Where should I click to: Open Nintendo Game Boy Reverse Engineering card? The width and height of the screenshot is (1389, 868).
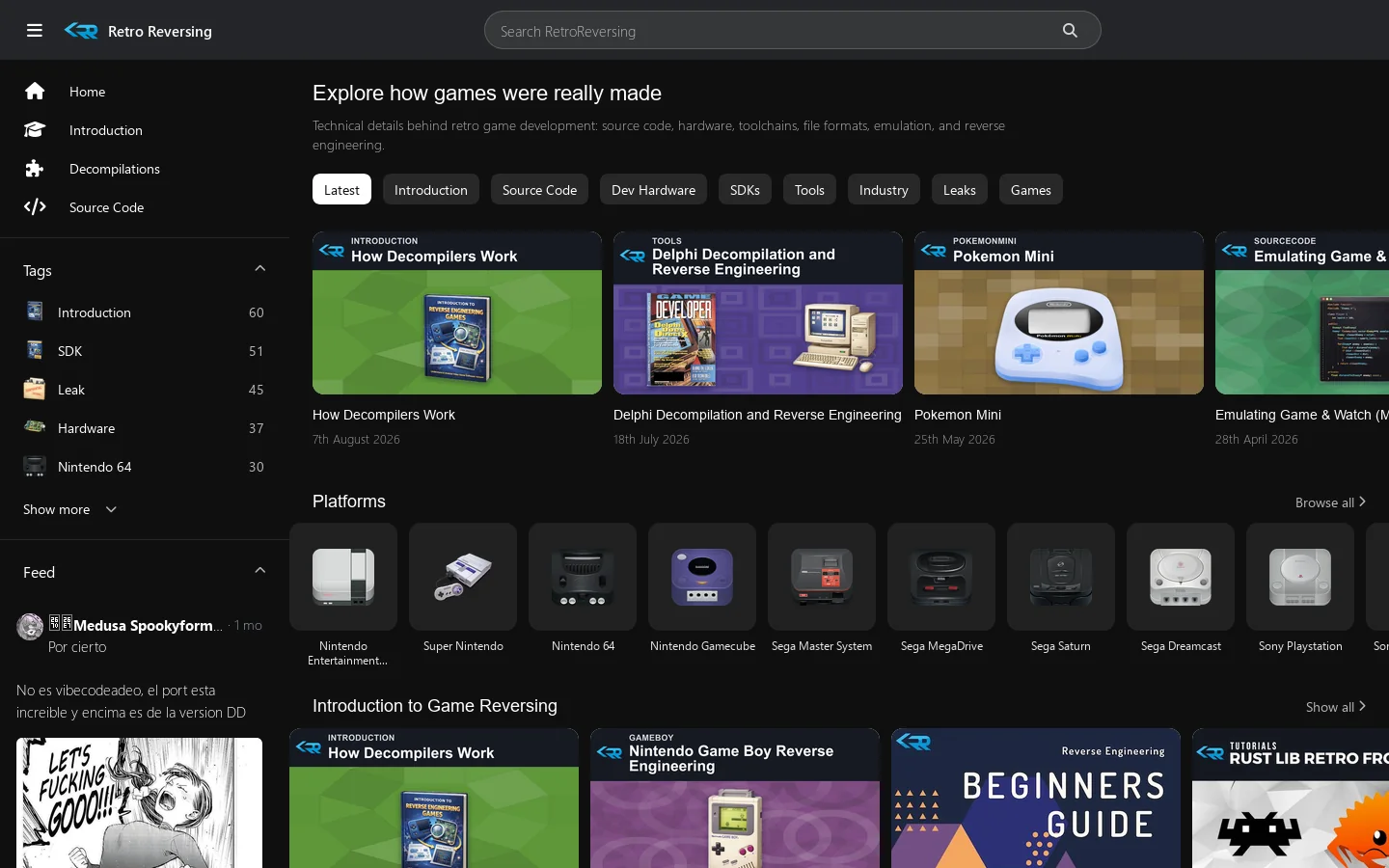tap(735, 799)
